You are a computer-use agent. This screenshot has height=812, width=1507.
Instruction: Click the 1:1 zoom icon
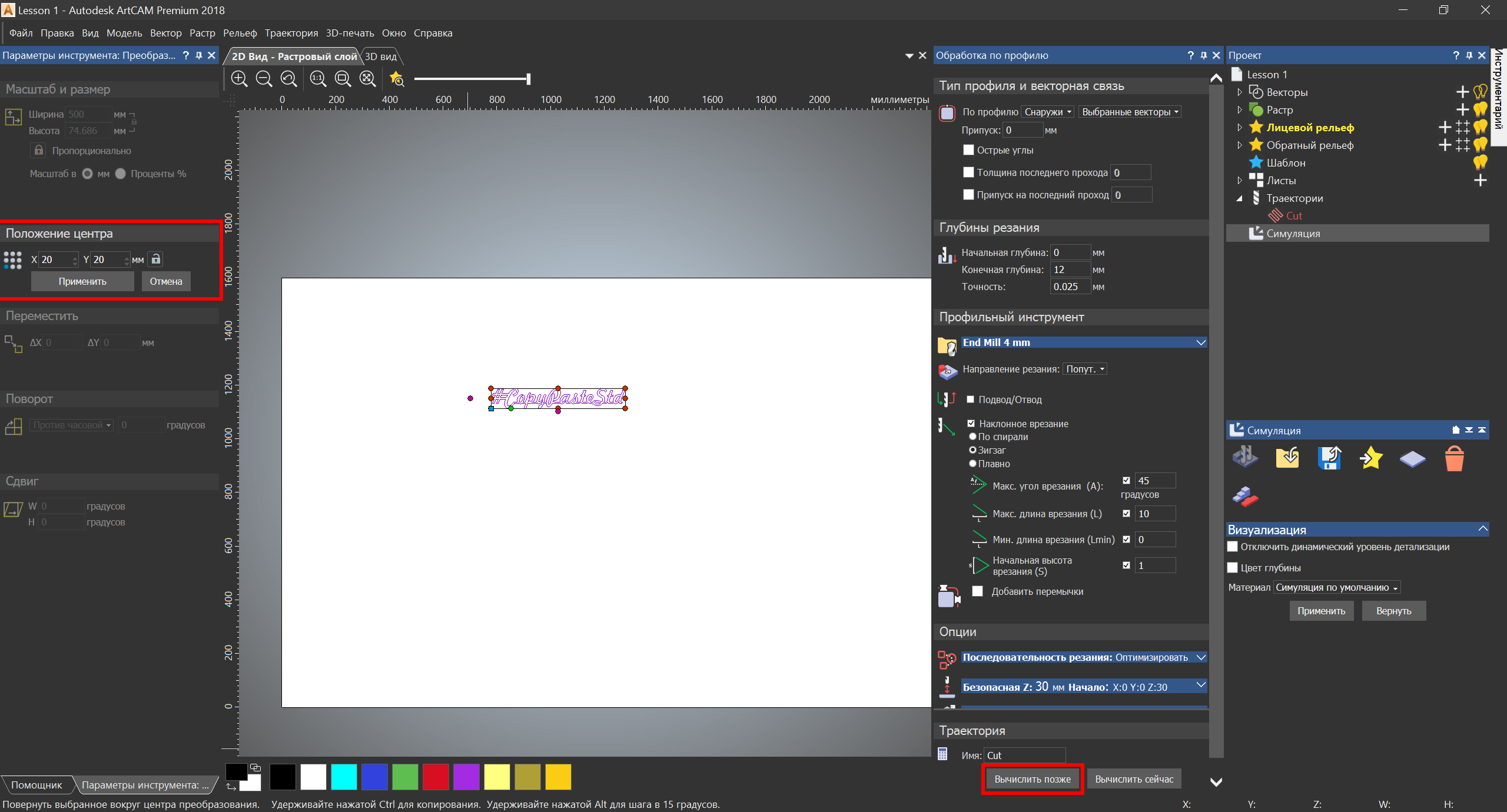(x=318, y=79)
